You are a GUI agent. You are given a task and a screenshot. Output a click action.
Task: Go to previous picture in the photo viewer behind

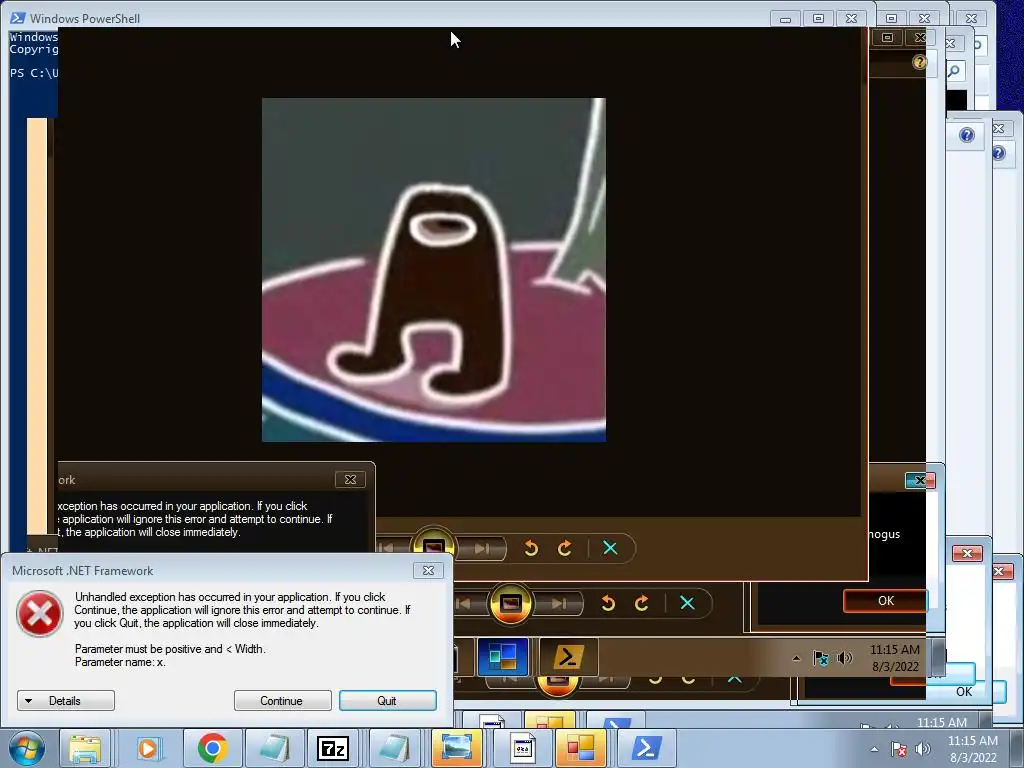[x=464, y=603]
